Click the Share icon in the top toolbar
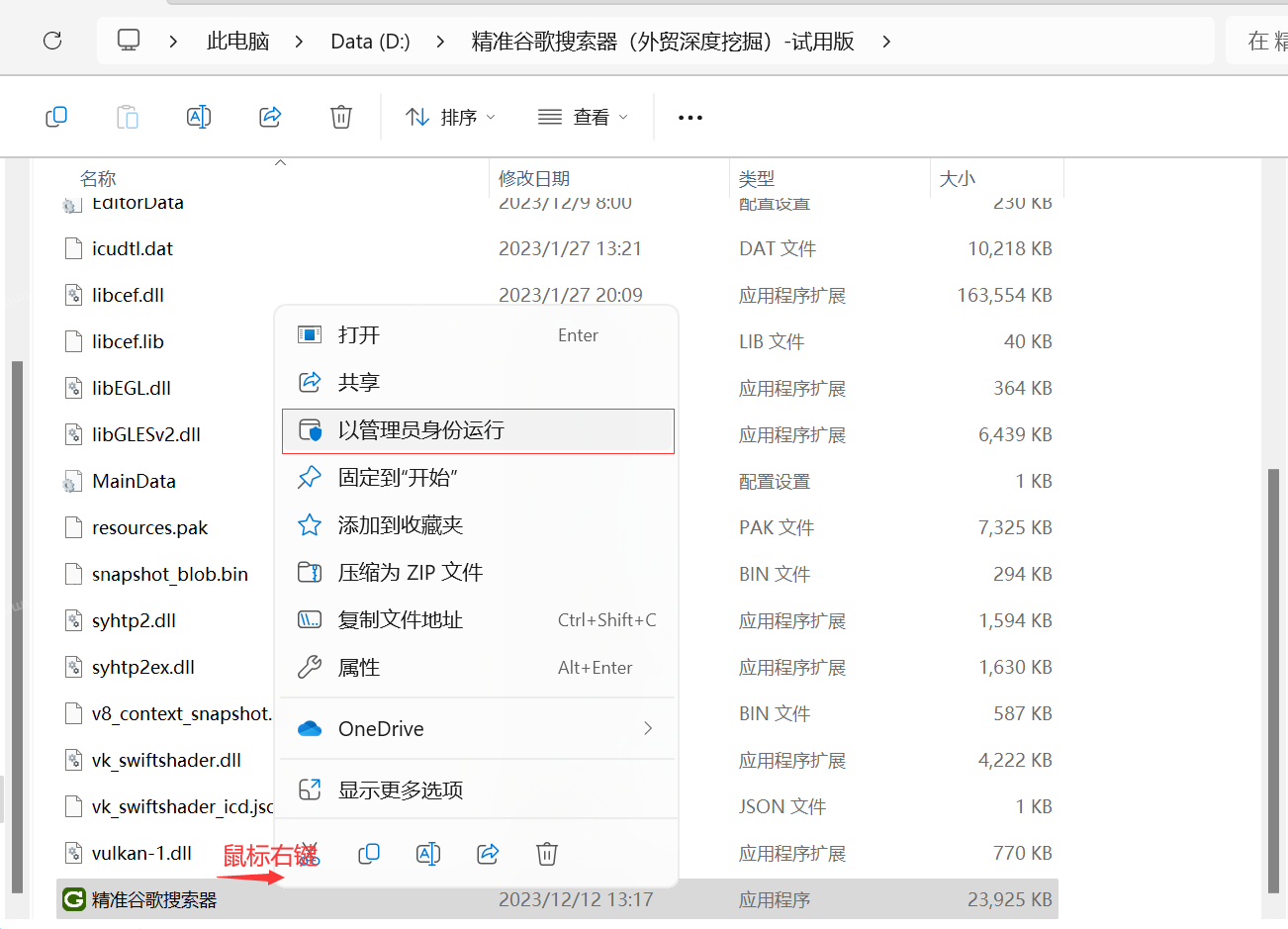The width and height of the screenshot is (1288, 929). click(270, 117)
